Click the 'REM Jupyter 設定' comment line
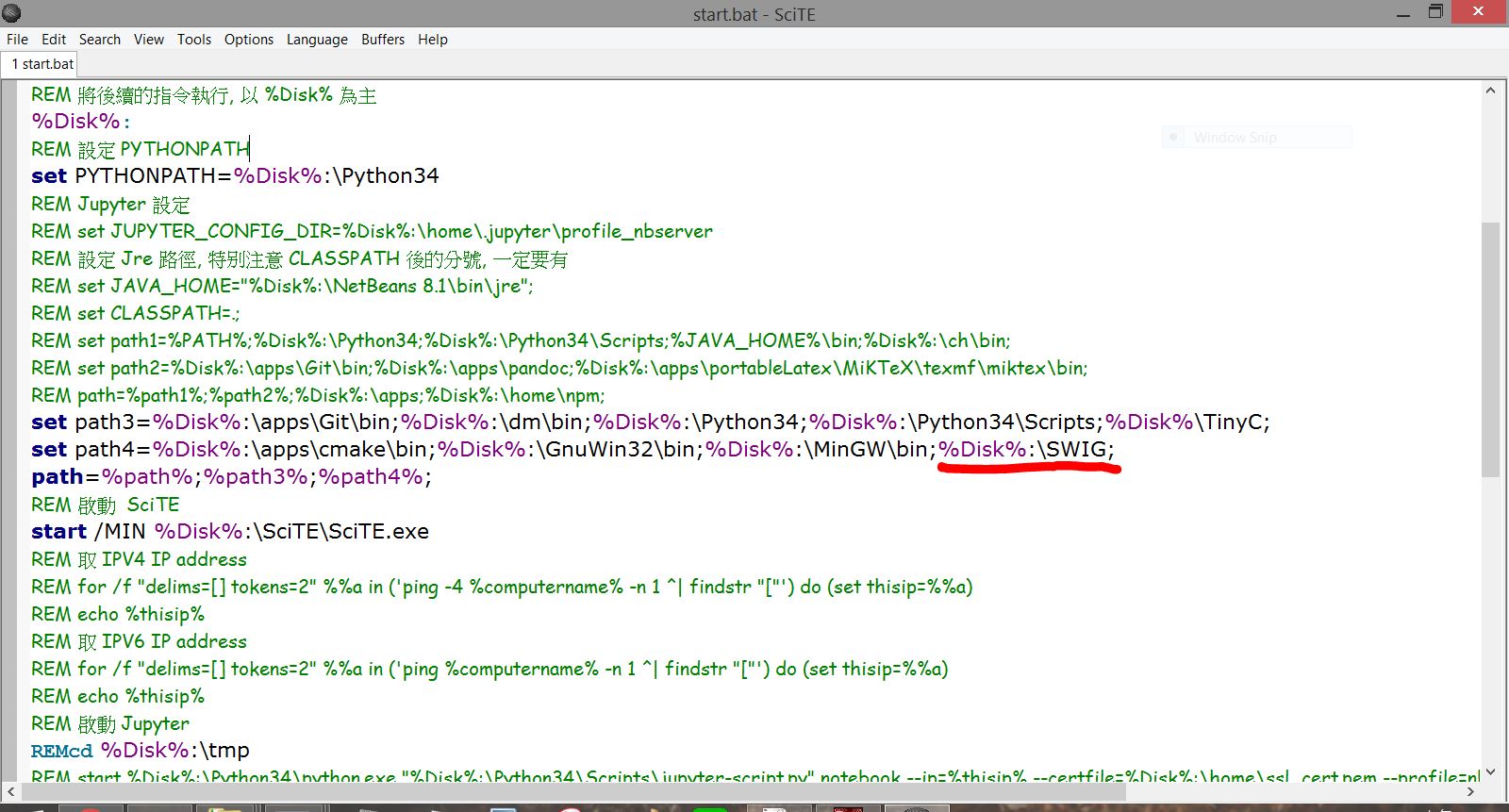The width and height of the screenshot is (1509, 812). (x=110, y=204)
